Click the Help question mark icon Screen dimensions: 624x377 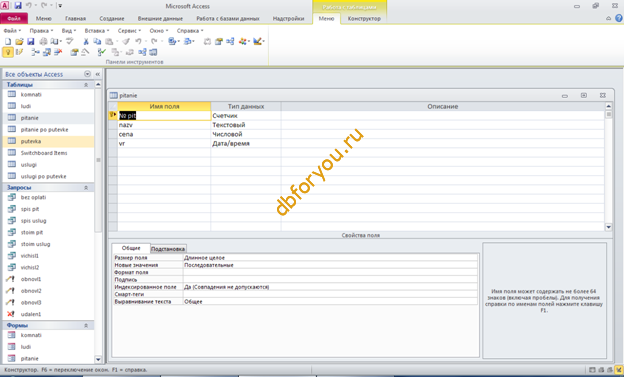point(619,18)
